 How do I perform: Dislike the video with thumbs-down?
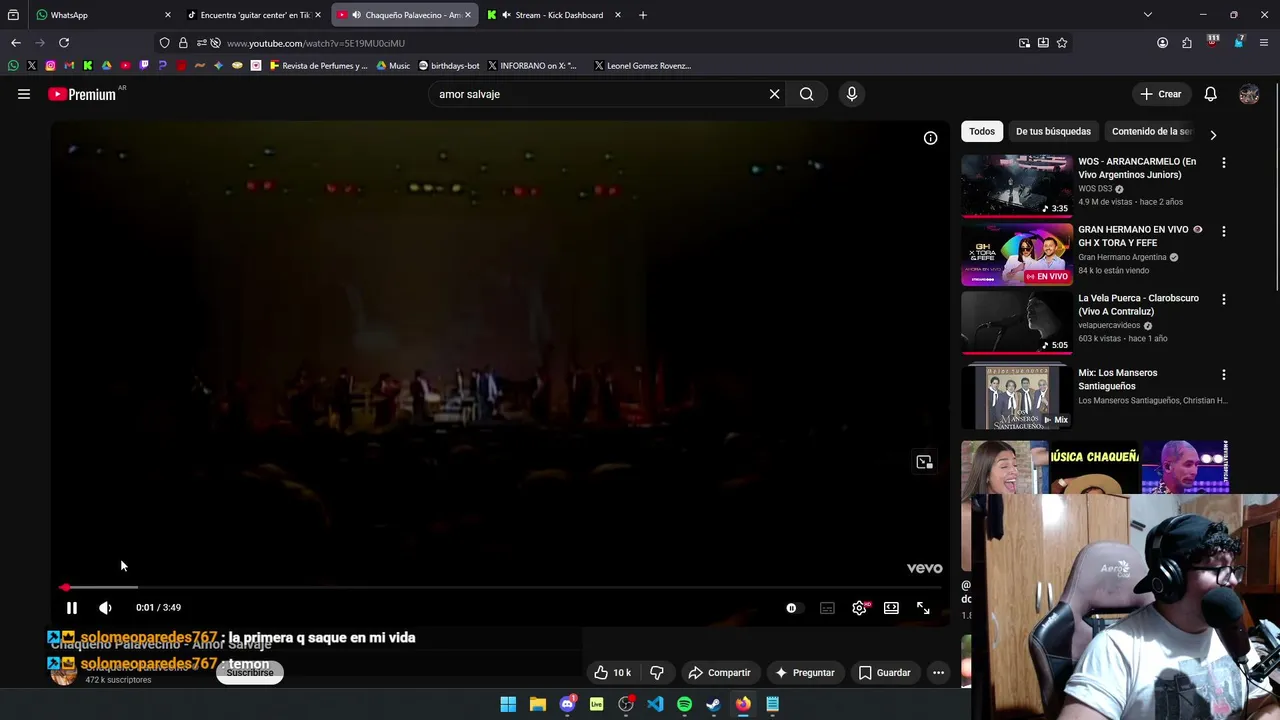pos(657,673)
